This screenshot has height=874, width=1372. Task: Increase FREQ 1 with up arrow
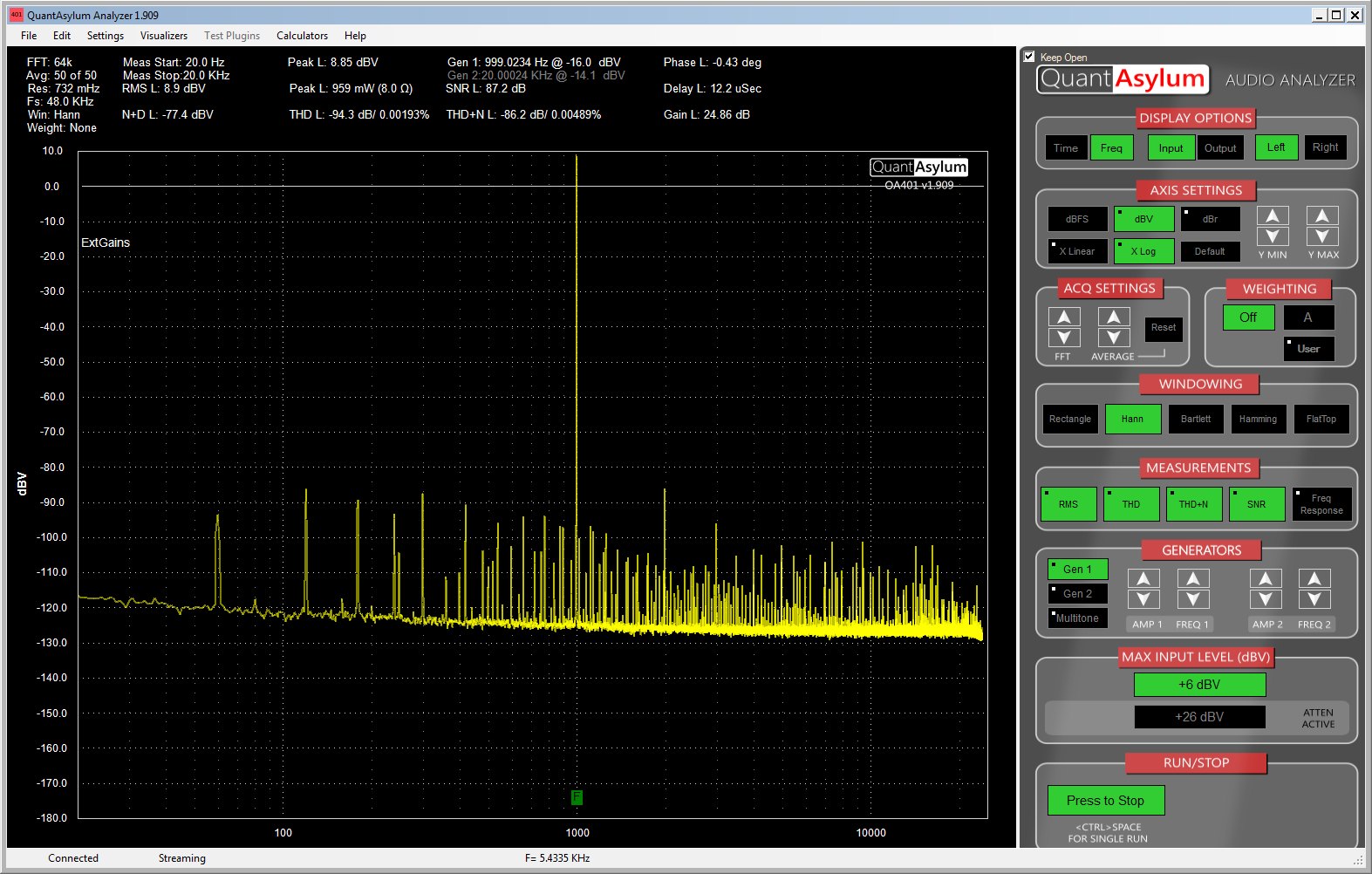coord(1193,578)
